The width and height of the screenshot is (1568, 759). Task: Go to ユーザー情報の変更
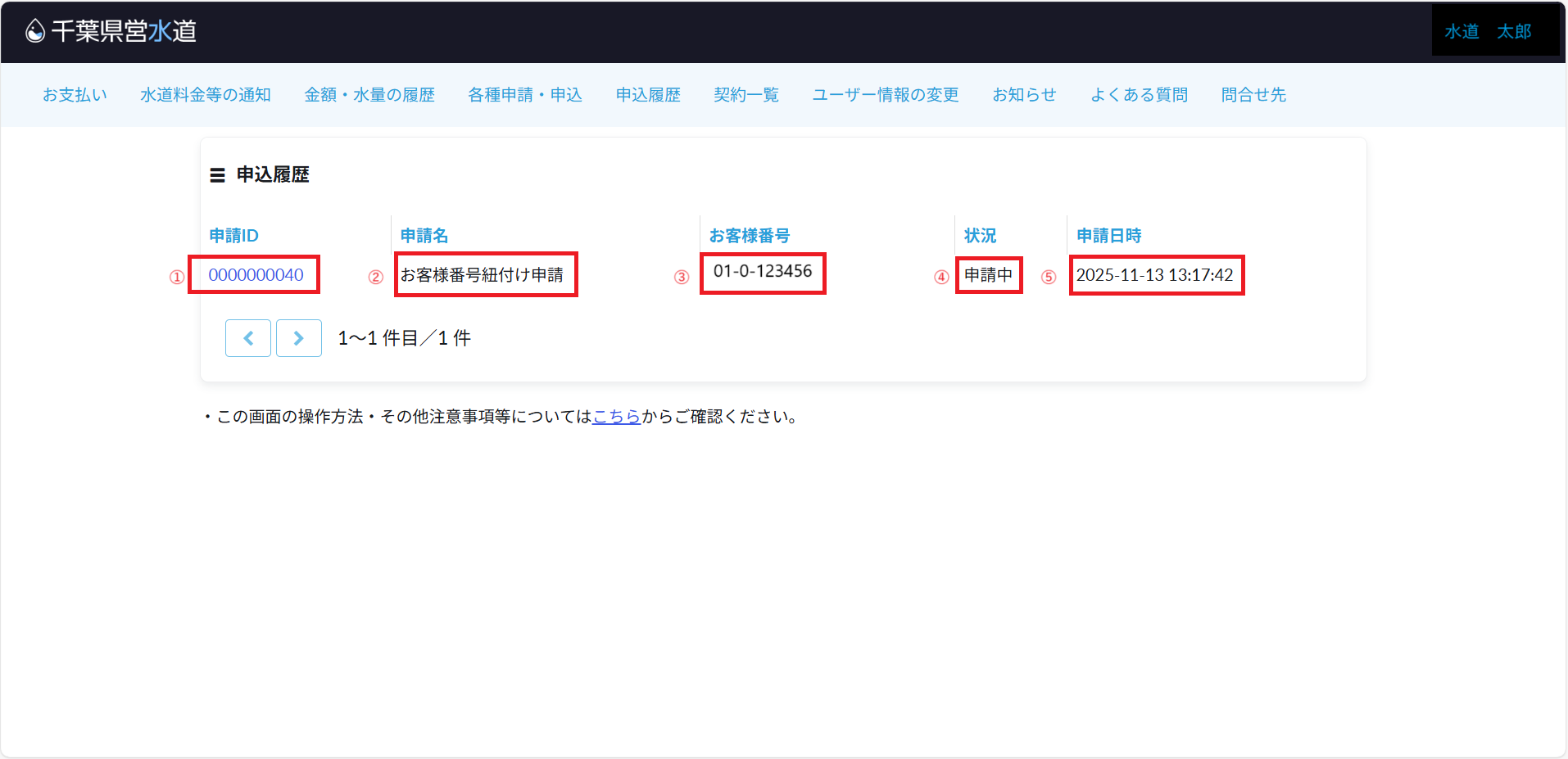pos(886,95)
